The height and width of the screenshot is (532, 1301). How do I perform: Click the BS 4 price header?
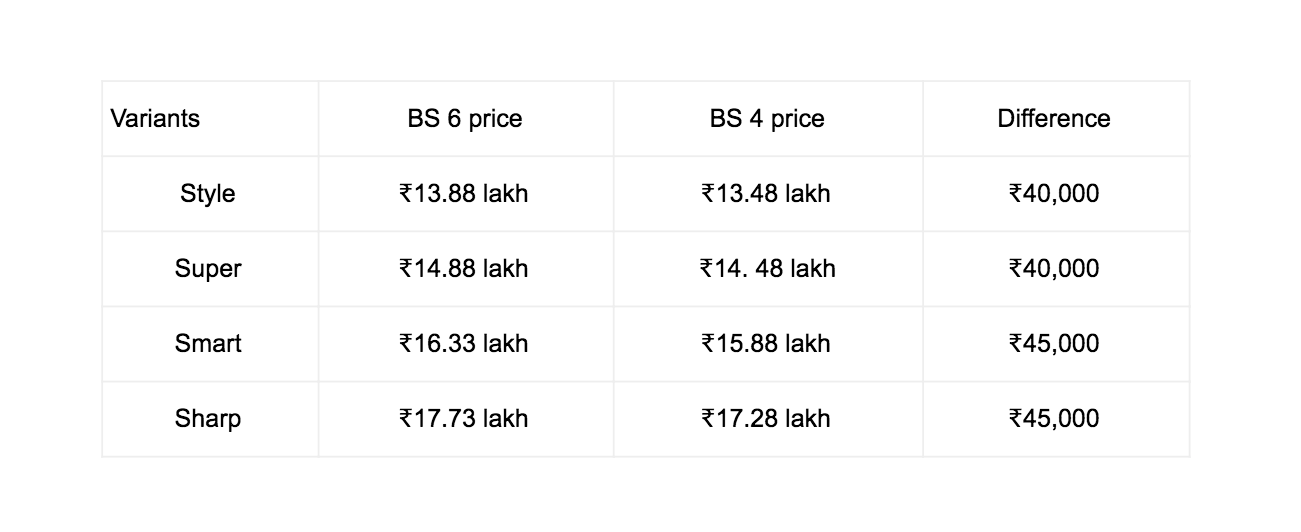click(x=767, y=119)
